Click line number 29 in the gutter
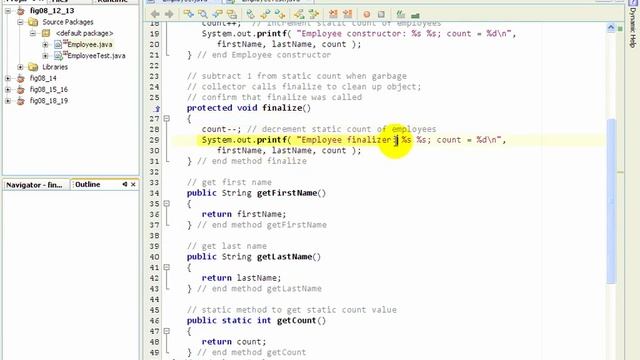 point(154,140)
